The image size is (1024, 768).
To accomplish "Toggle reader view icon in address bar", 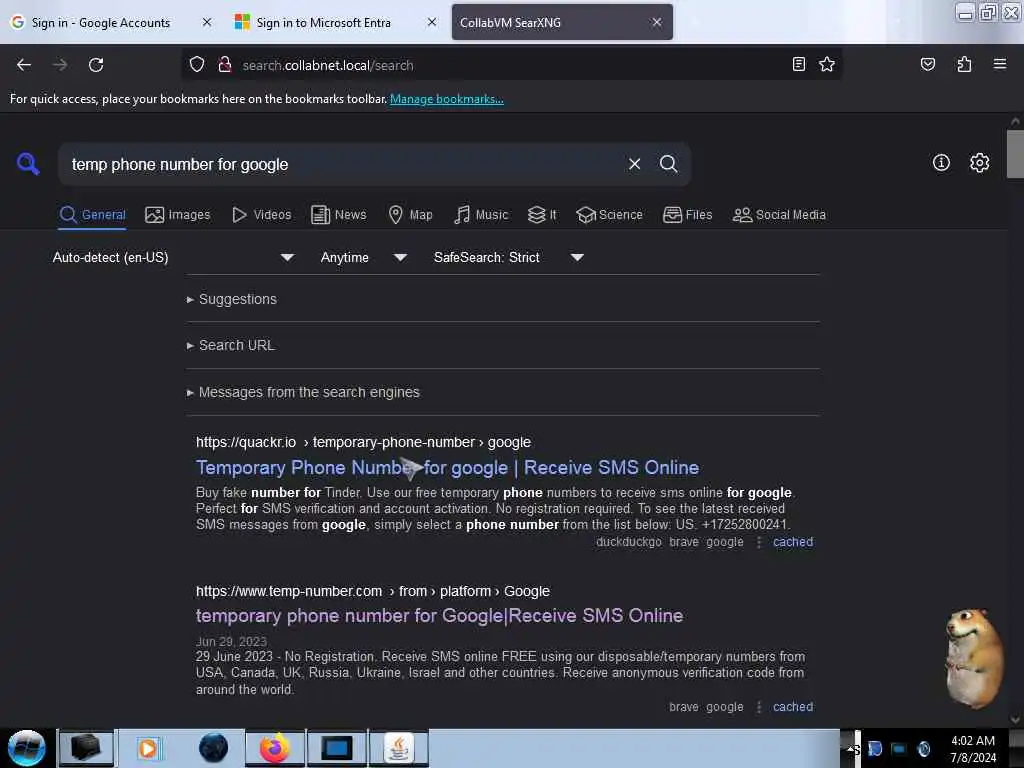I will pyautogui.click(x=798, y=64).
